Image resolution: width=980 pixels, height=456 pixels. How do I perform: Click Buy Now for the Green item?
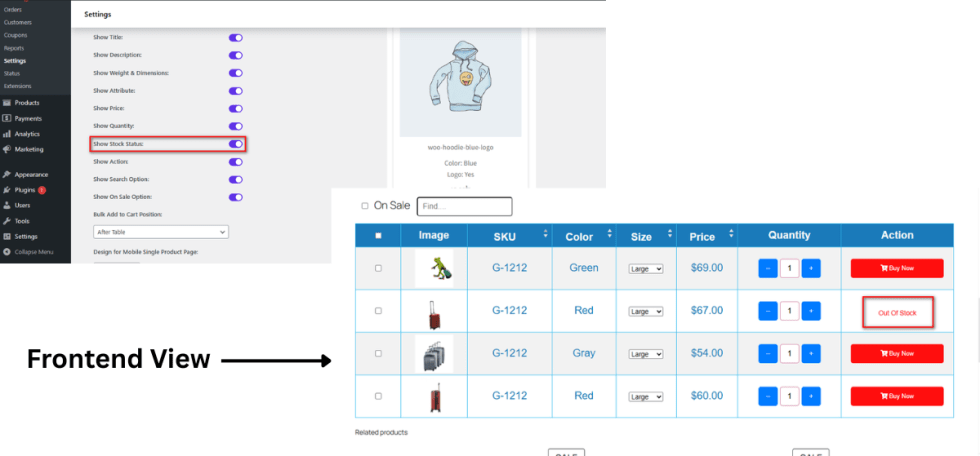coord(897,268)
